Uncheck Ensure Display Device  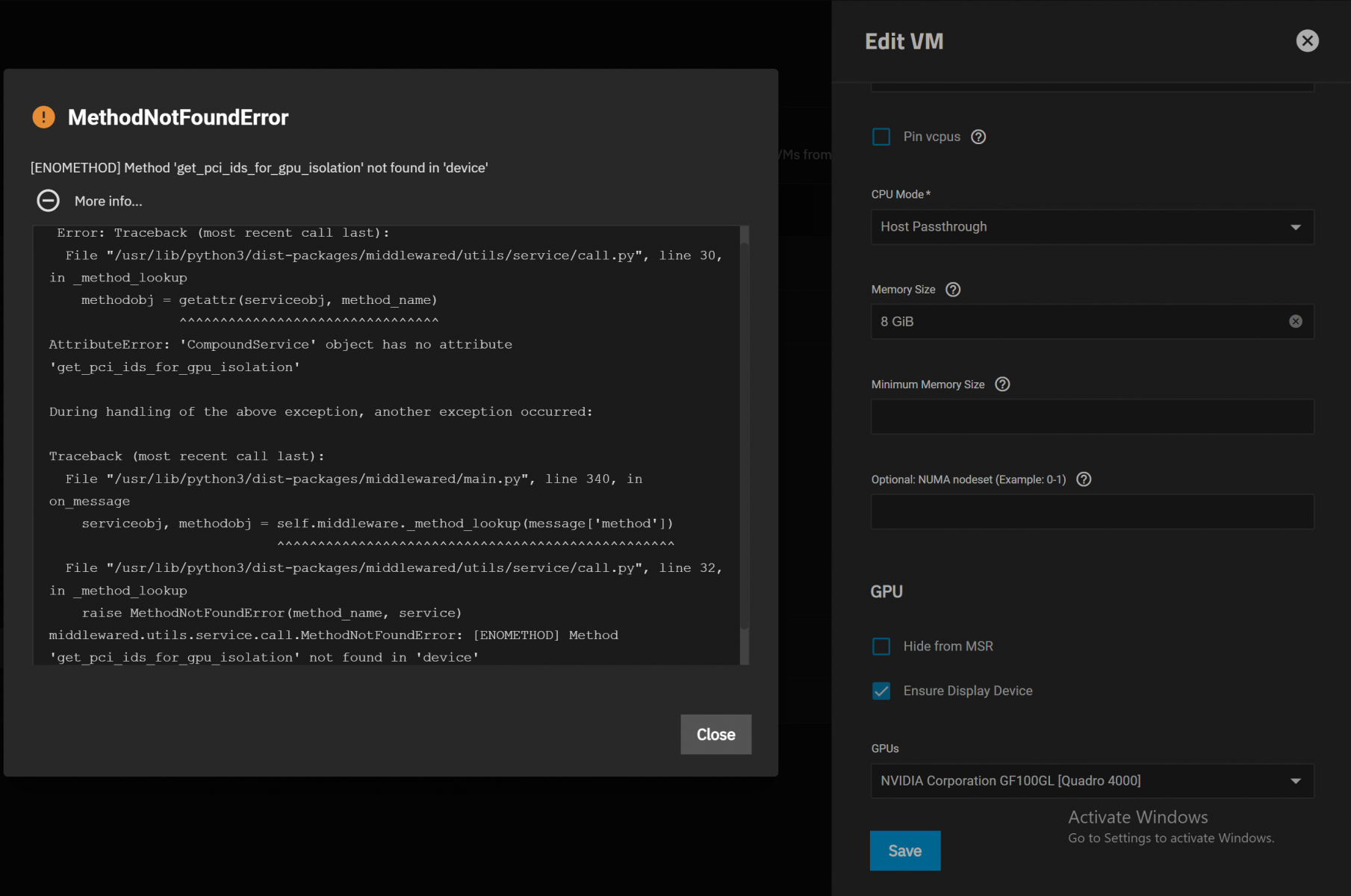click(x=881, y=691)
